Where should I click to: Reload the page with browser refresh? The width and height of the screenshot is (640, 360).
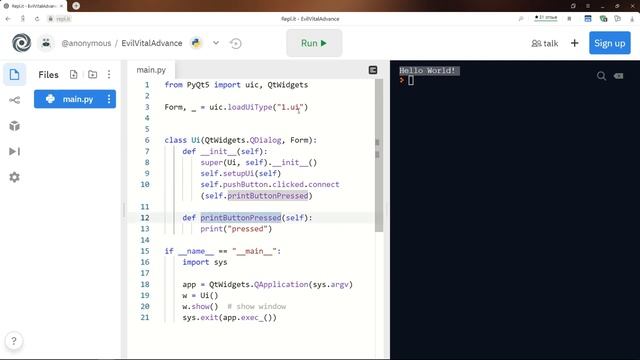tap(37, 19)
